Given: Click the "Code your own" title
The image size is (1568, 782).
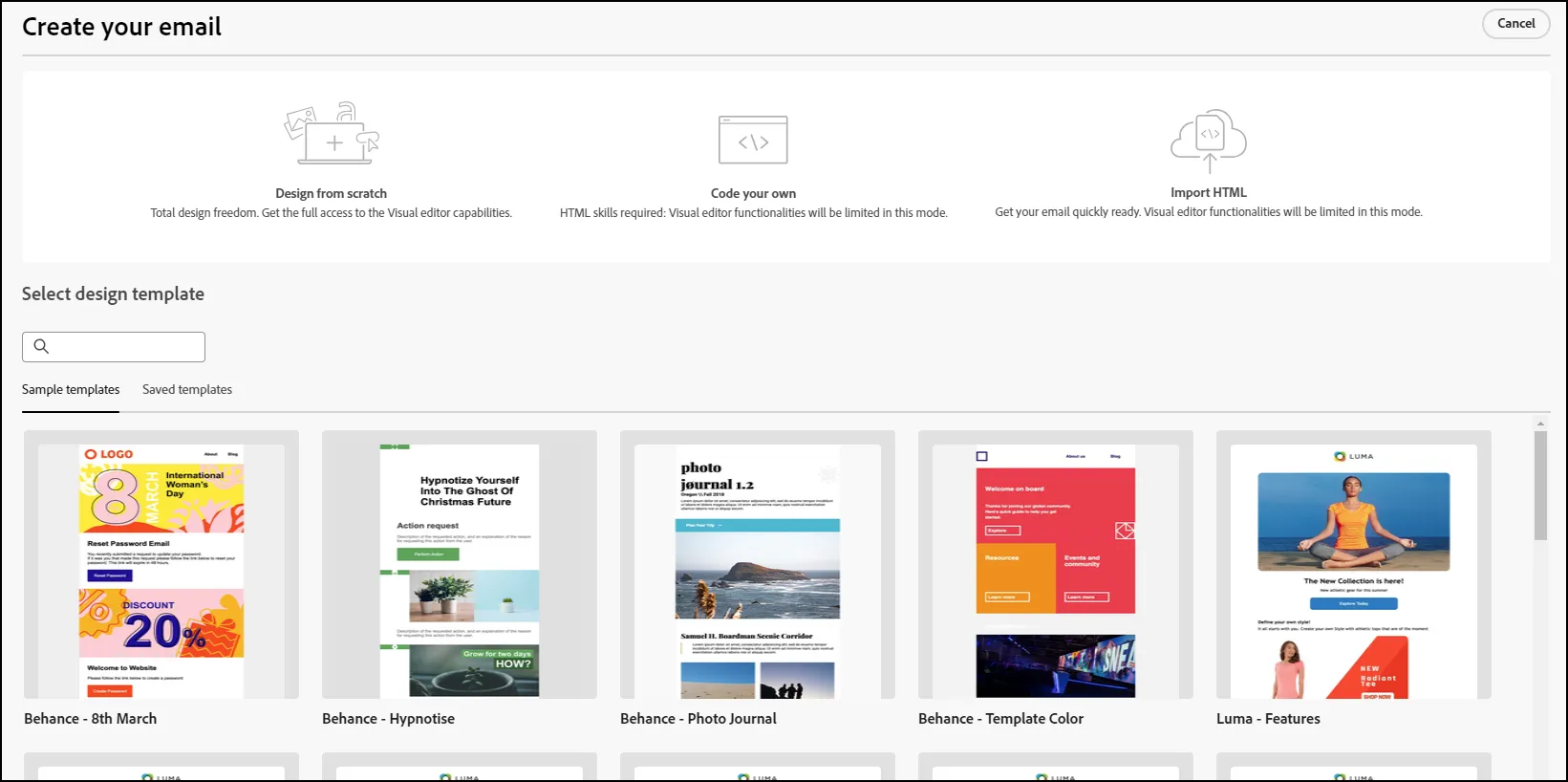Looking at the screenshot, I should 753,193.
